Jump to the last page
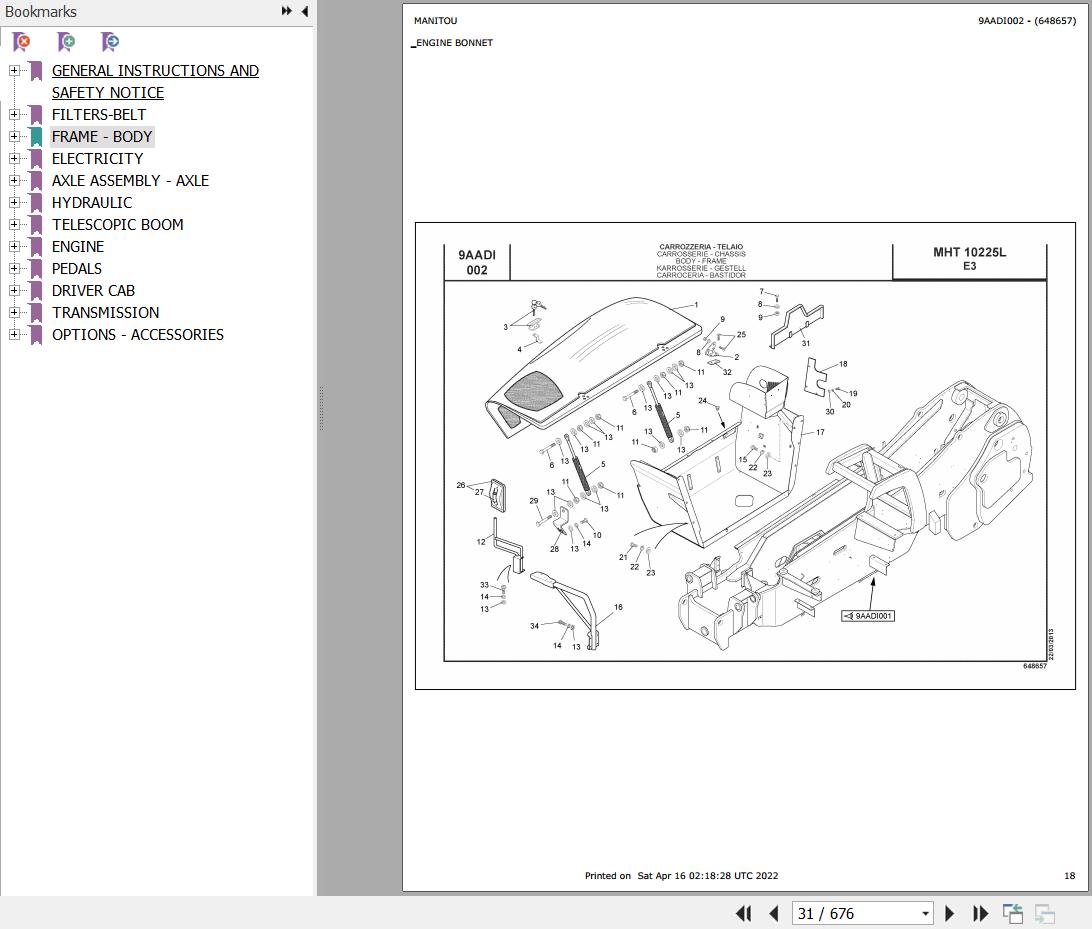This screenshot has width=1092, height=929. [981, 914]
